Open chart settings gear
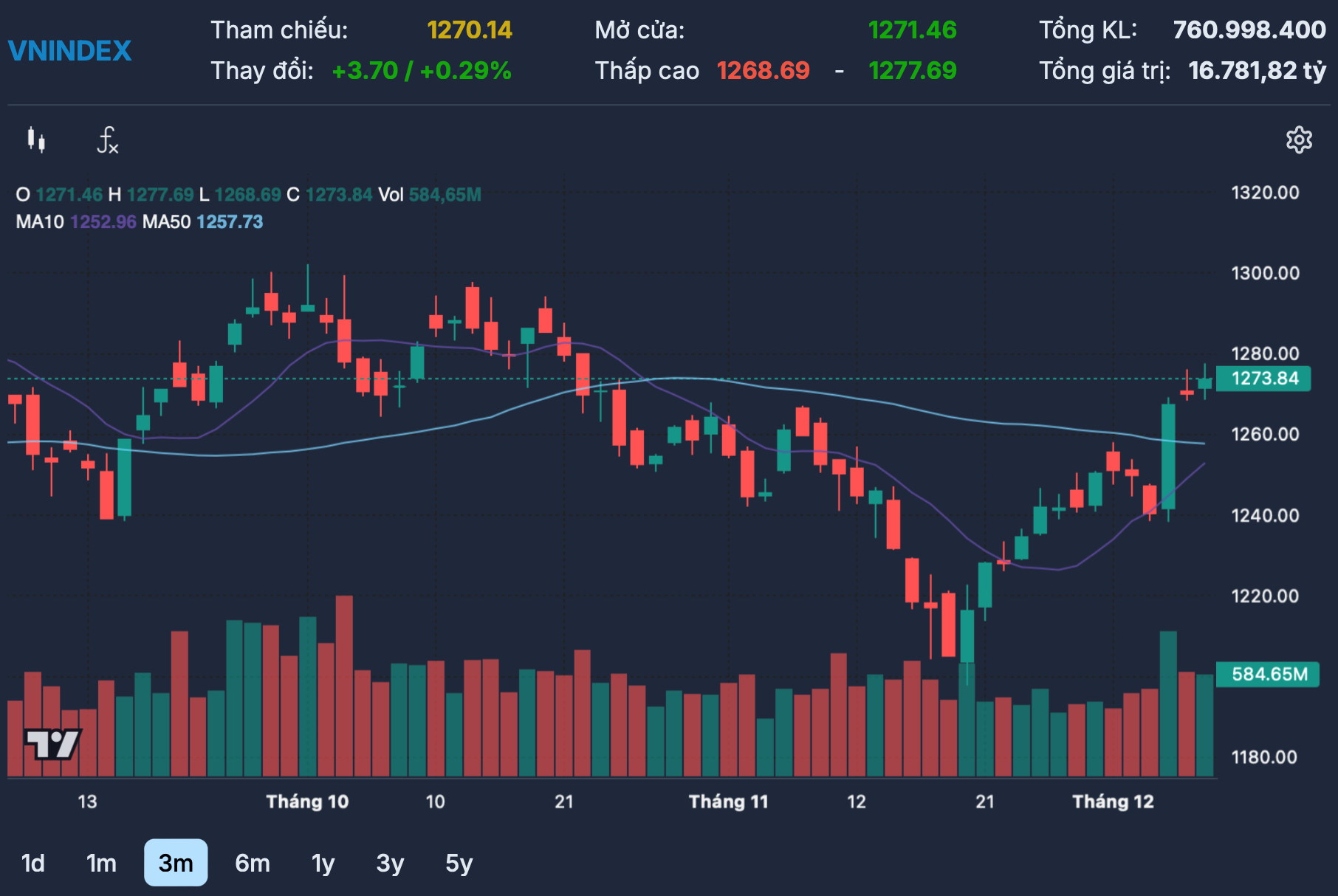1338x896 pixels. click(x=1299, y=139)
